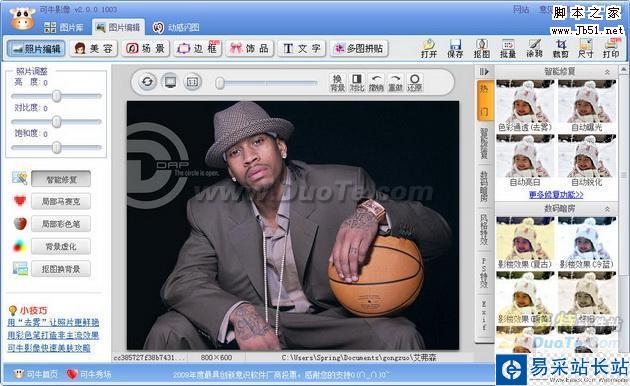Select the 风格特效 vertical side tab
This screenshot has width=630, height=386.
(485, 229)
